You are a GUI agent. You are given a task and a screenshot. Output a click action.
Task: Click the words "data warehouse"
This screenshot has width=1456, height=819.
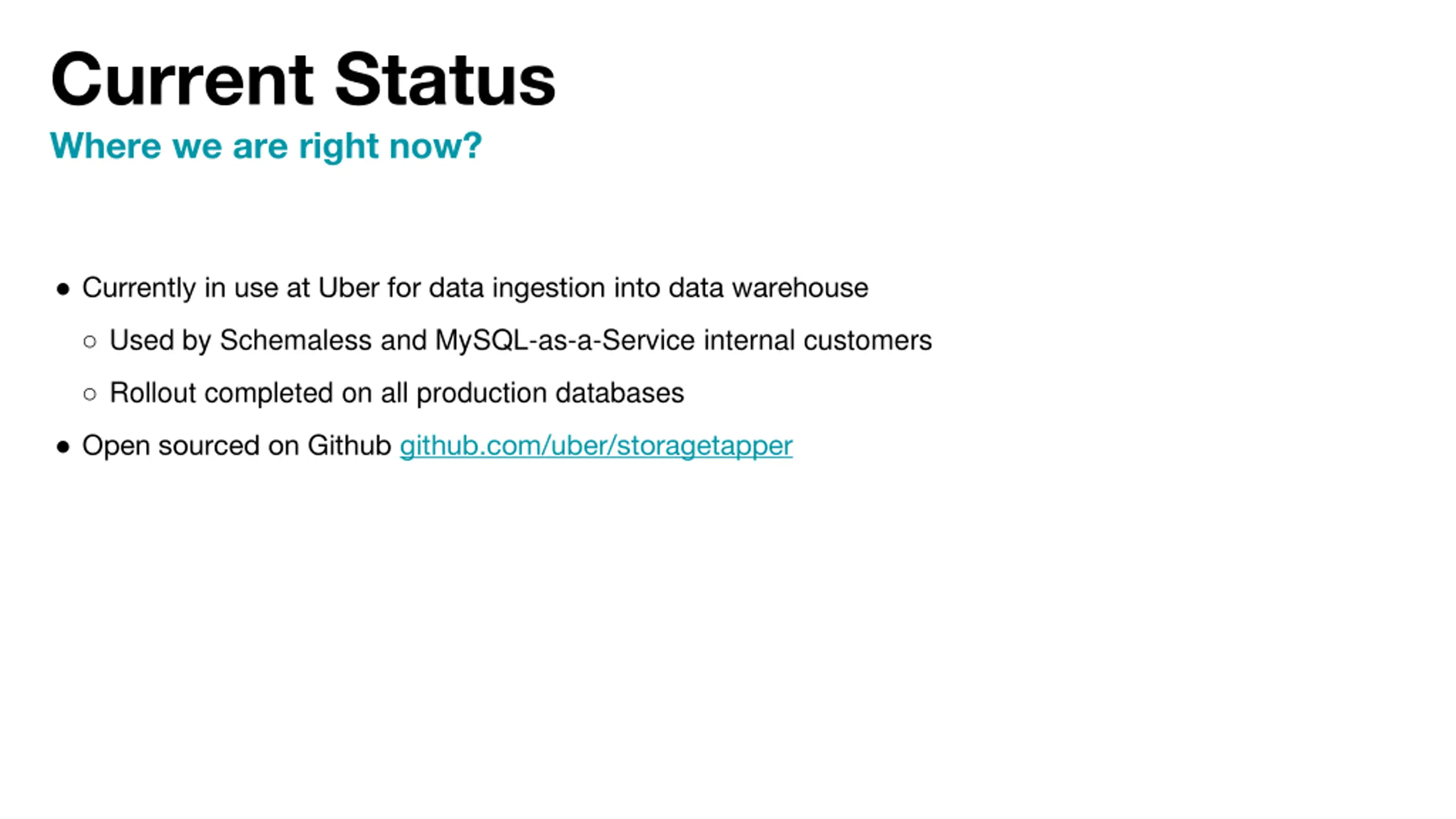coord(768,287)
